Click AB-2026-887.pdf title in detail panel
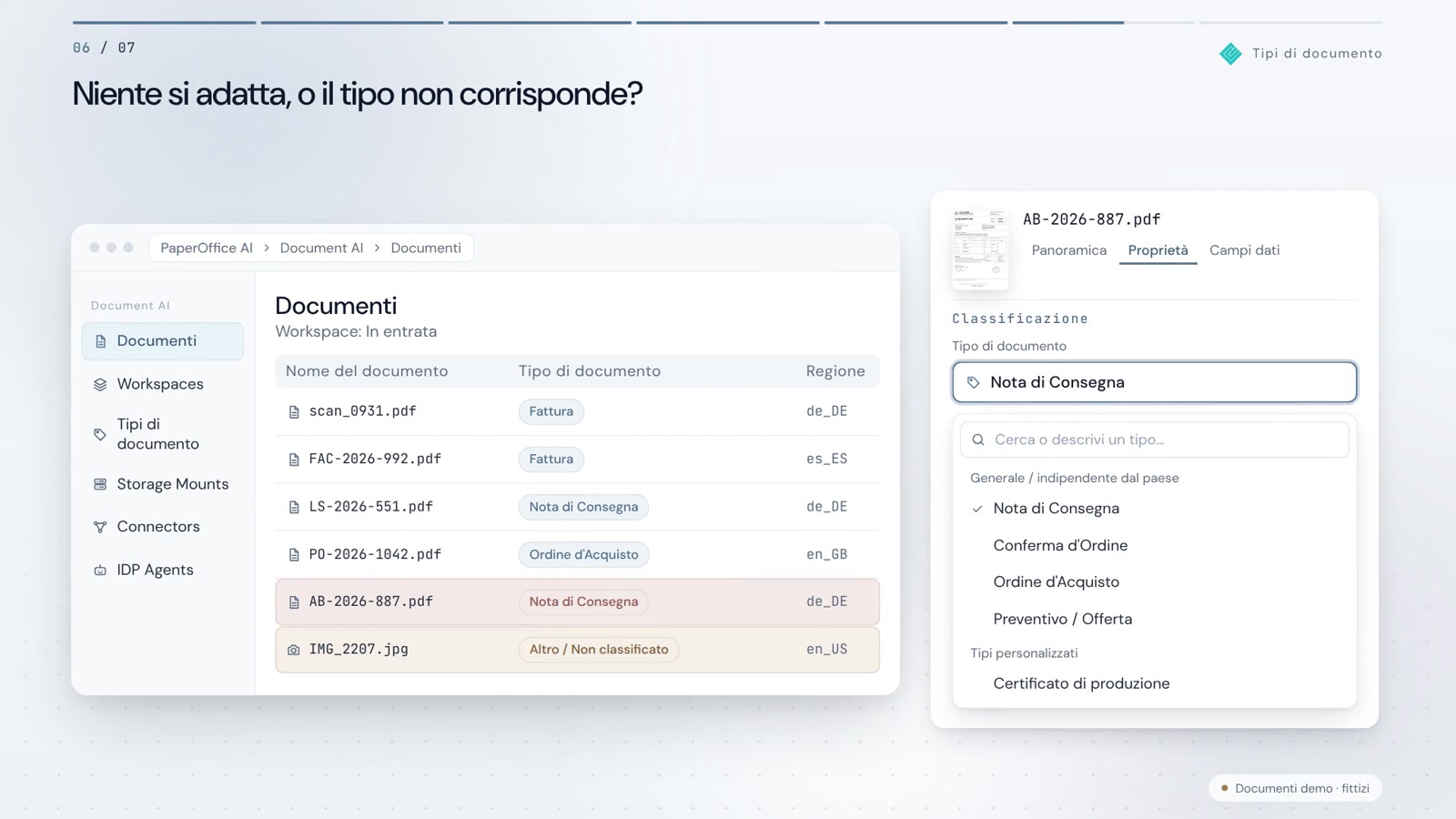 (1091, 219)
